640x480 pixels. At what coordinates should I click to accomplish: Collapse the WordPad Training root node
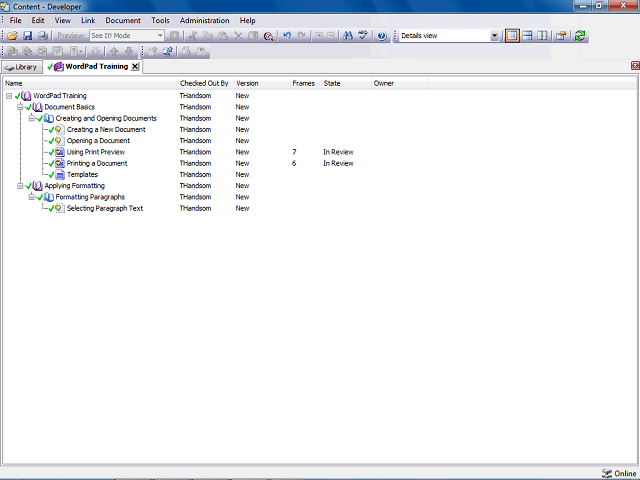click(x=9, y=96)
